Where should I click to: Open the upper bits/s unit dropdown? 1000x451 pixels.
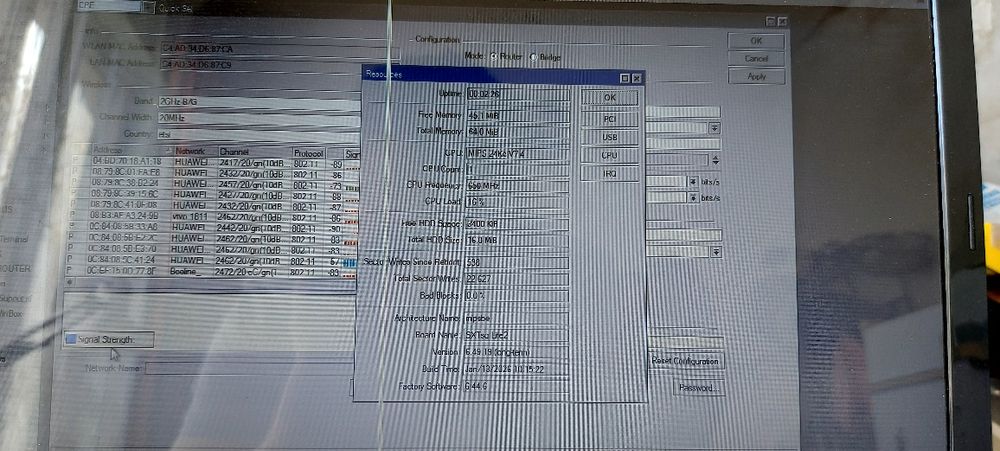pyautogui.click(x=693, y=182)
